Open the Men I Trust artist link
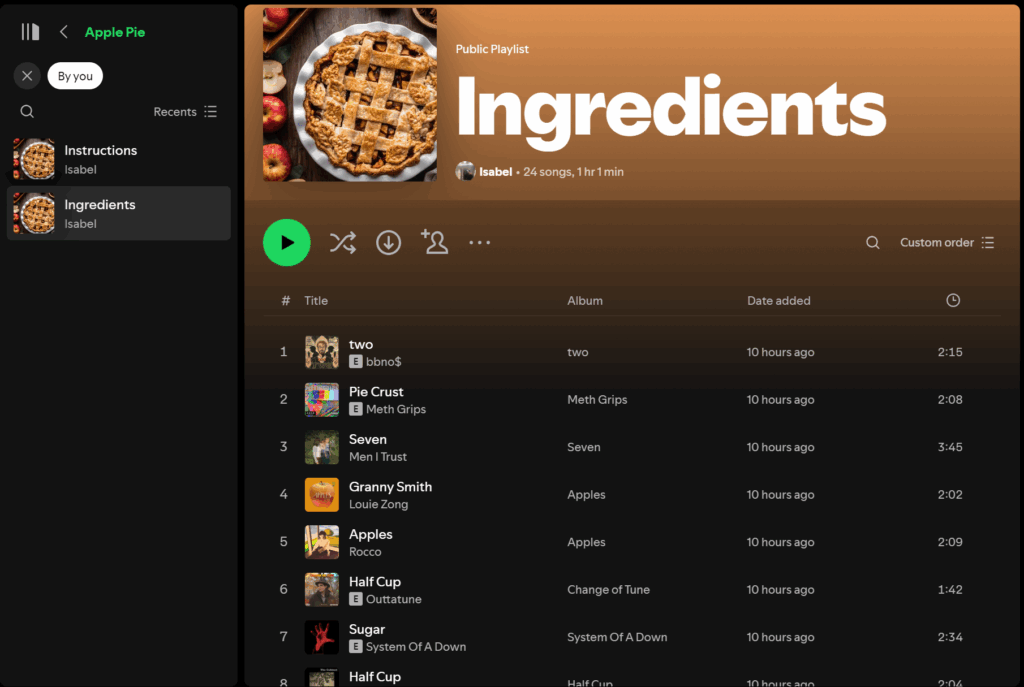The height and width of the screenshot is (687, 1024). point(377,456)
